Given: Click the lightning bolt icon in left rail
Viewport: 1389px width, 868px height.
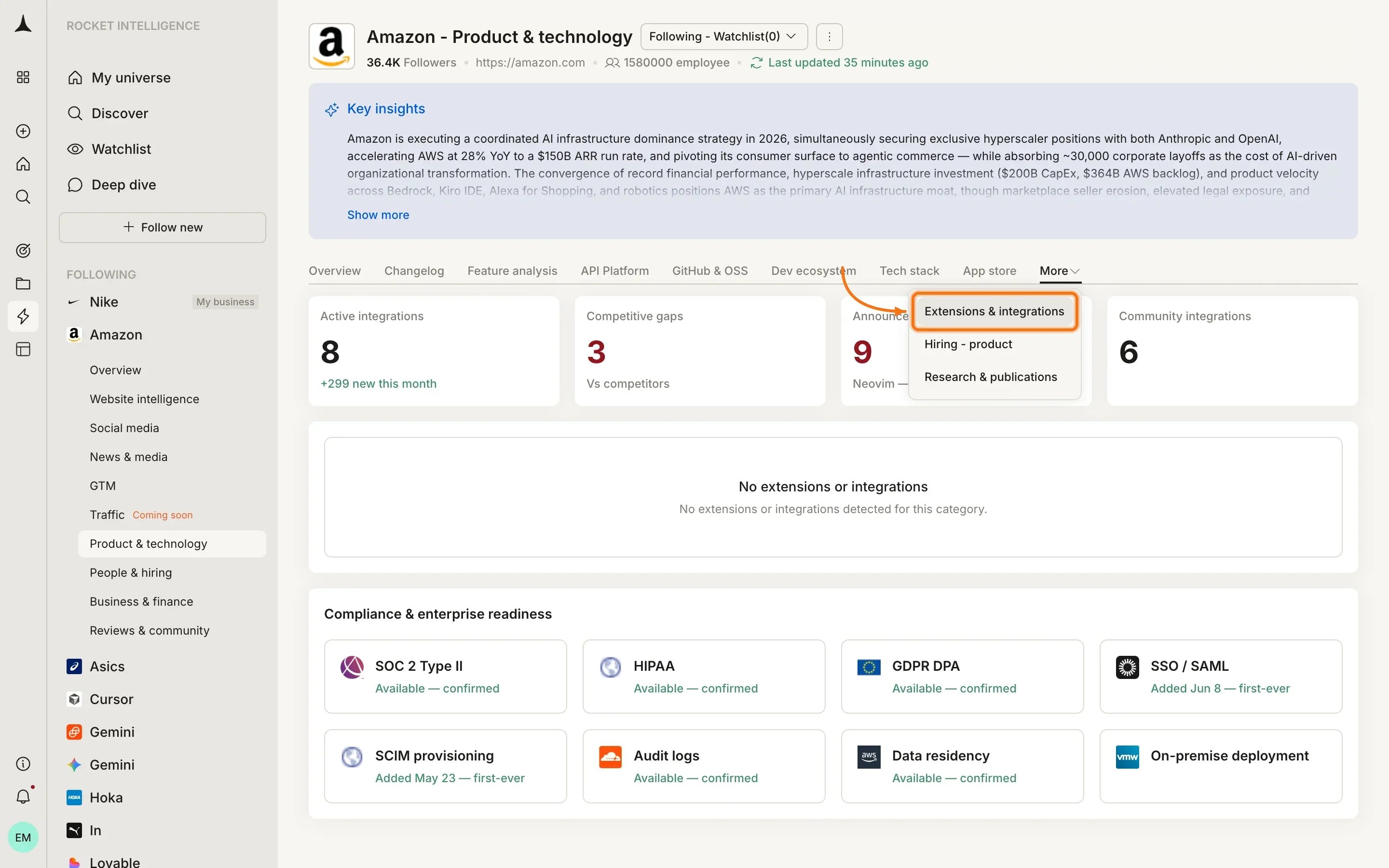Looking at the screenshot, I should click(x=23, y=316).
